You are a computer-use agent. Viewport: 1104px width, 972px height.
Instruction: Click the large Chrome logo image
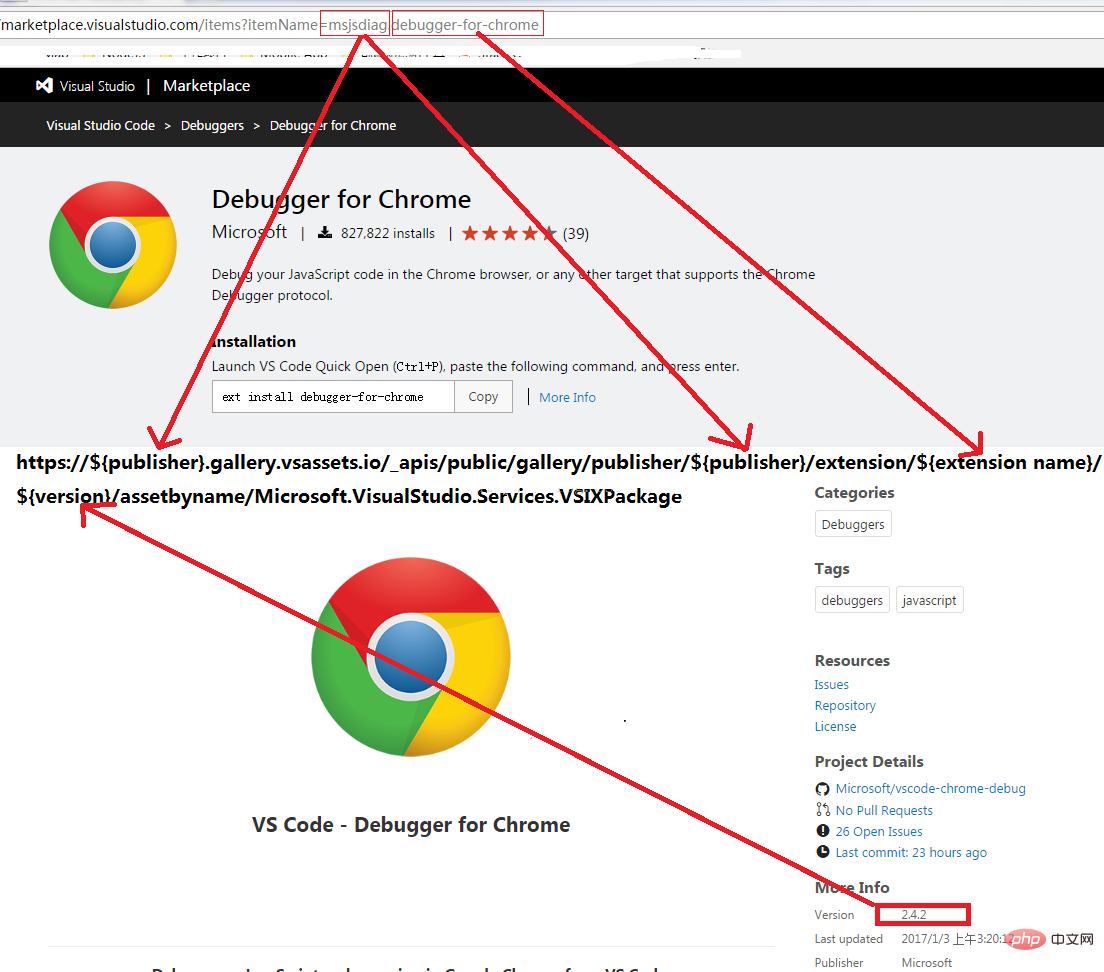(x=411, y=657)
